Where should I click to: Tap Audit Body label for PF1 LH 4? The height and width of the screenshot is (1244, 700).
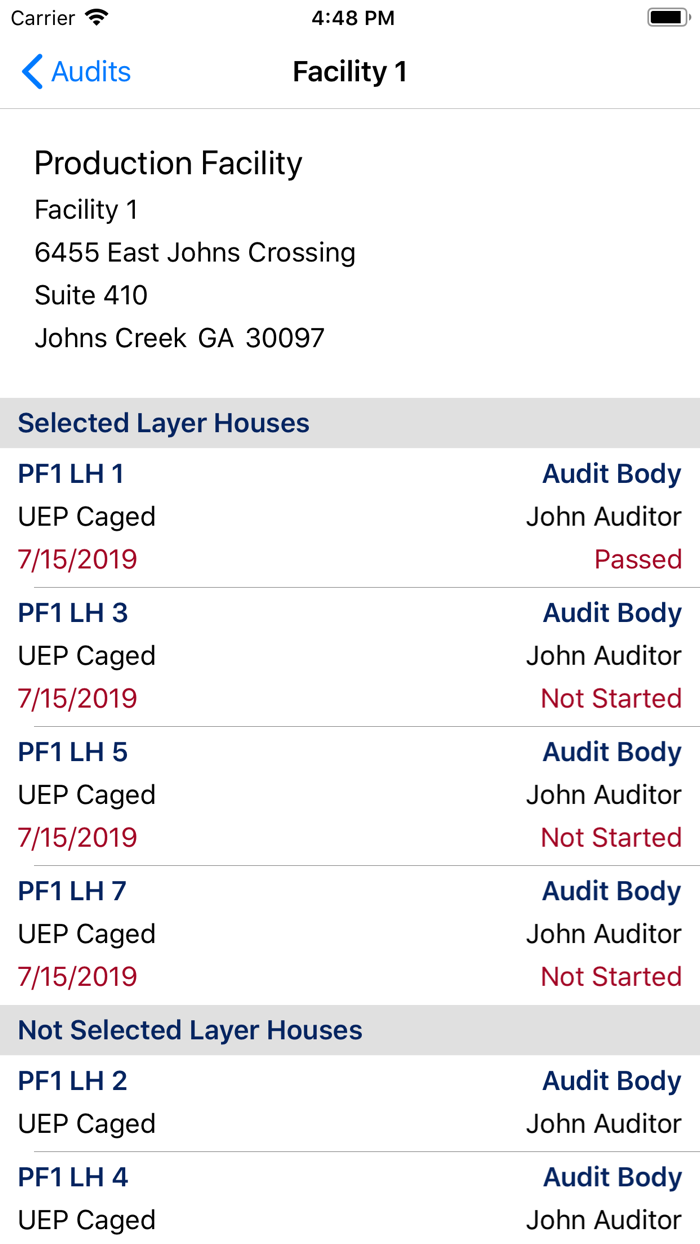coord(612,1177)
